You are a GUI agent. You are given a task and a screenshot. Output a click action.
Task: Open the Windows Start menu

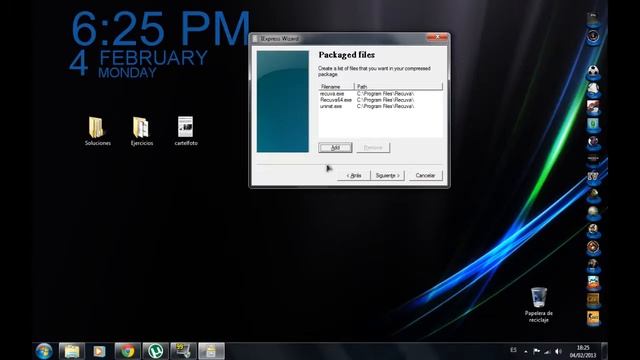click(x=44, y=351)
